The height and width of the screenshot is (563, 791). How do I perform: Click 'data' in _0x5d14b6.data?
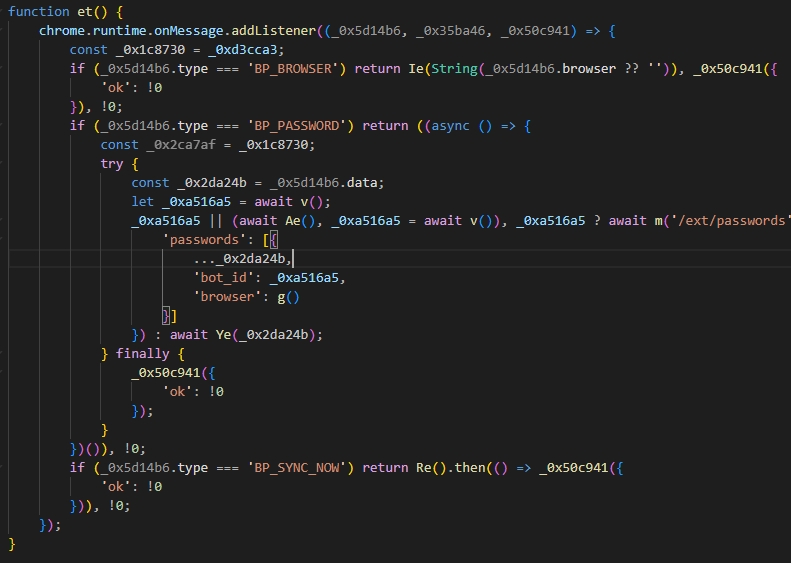point(362,183)
